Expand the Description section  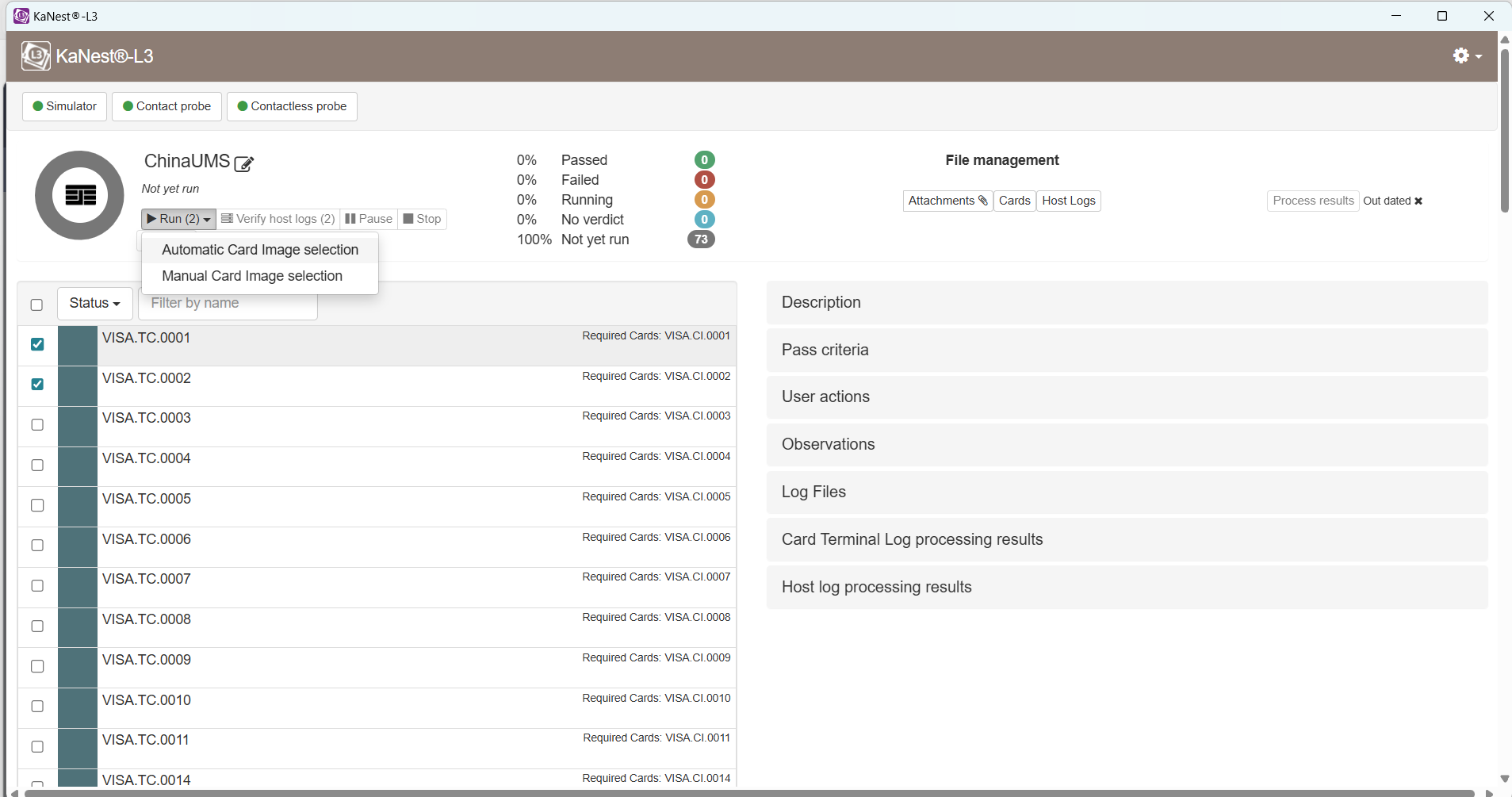pos(1127,302)
